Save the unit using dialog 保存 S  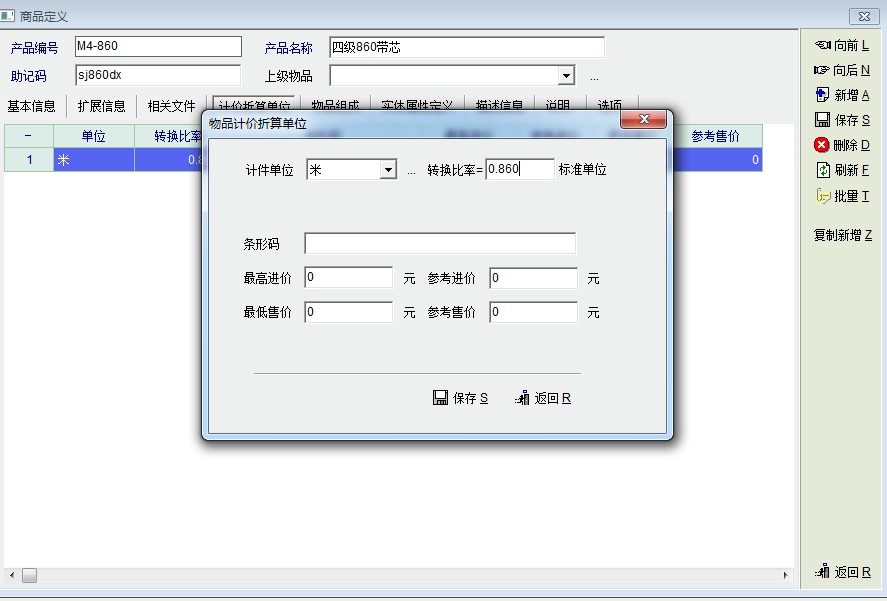tap(441, 398)
